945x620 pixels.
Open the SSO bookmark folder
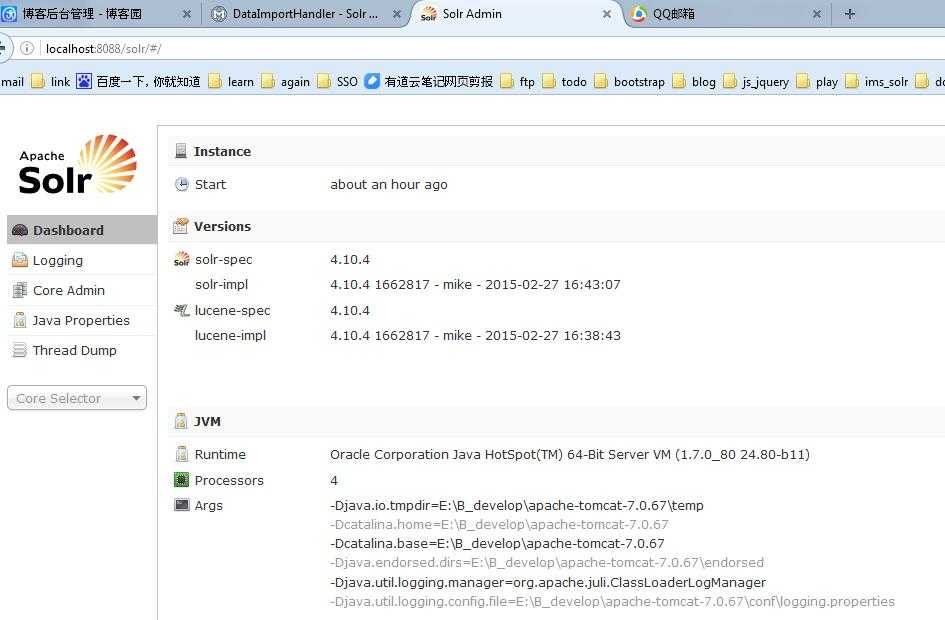click(x=338, y=81)
